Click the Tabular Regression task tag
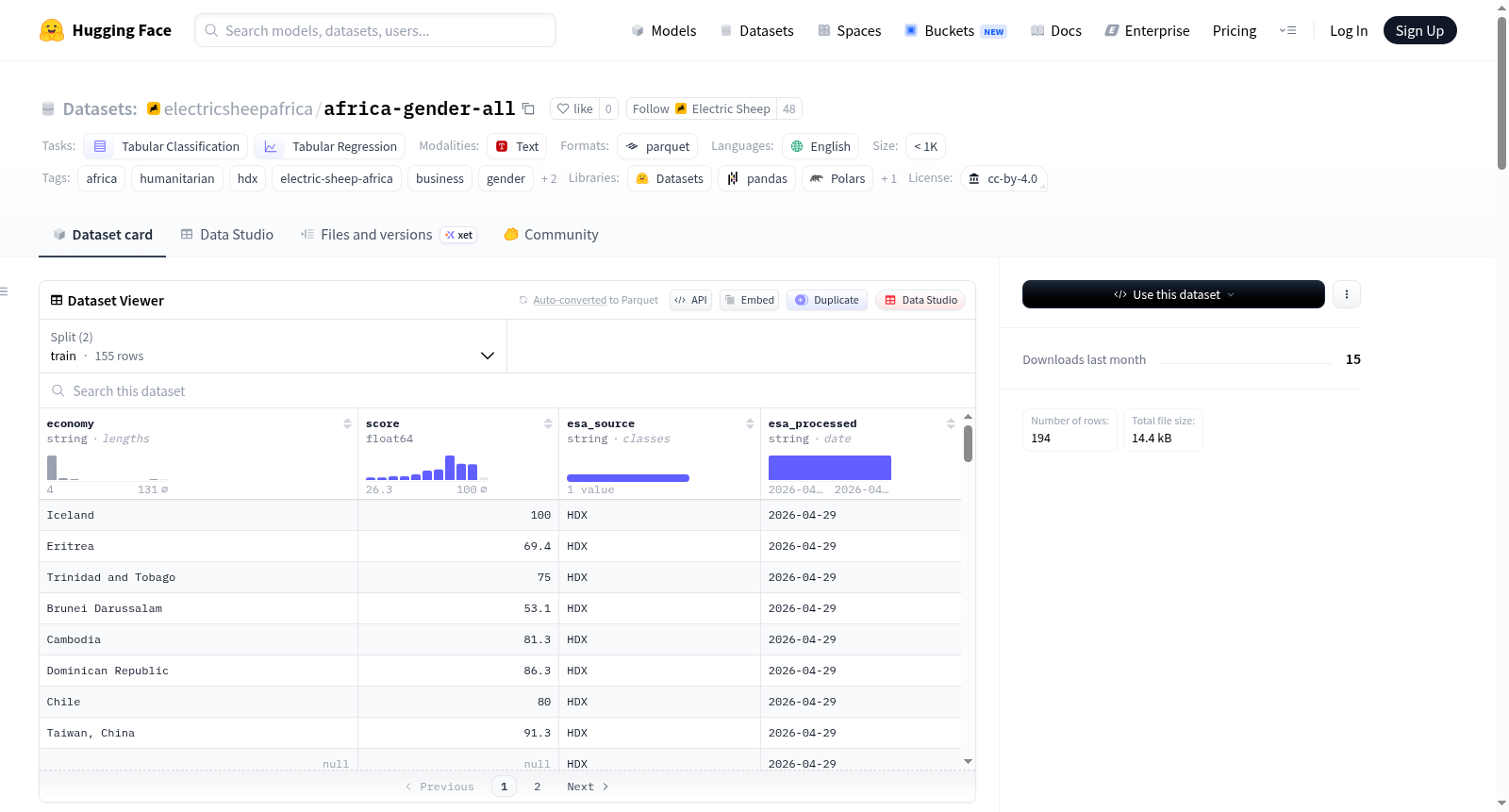The image size is (1509, 812). 330,146
